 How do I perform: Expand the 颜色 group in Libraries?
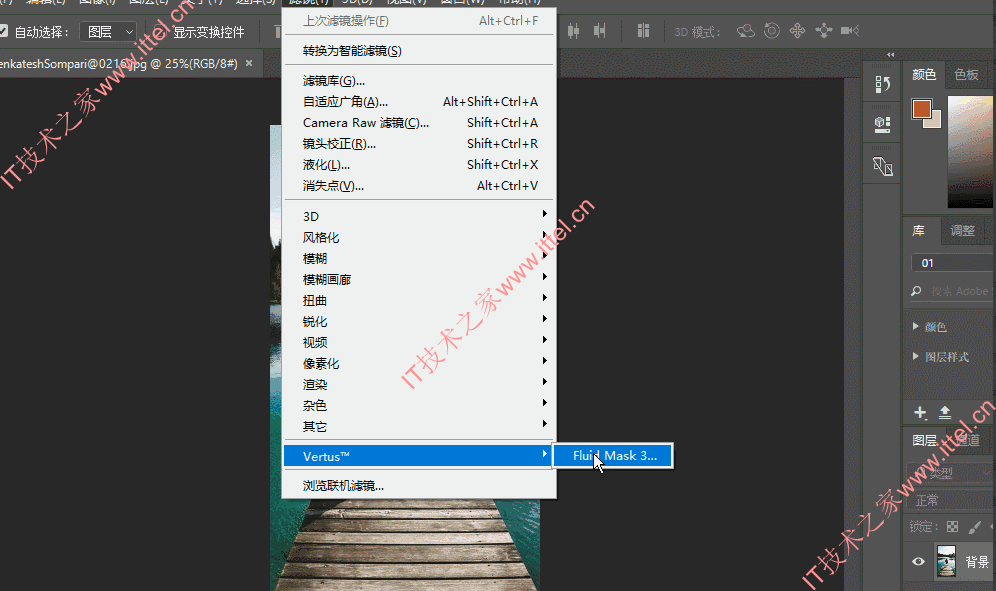[915, 327]
